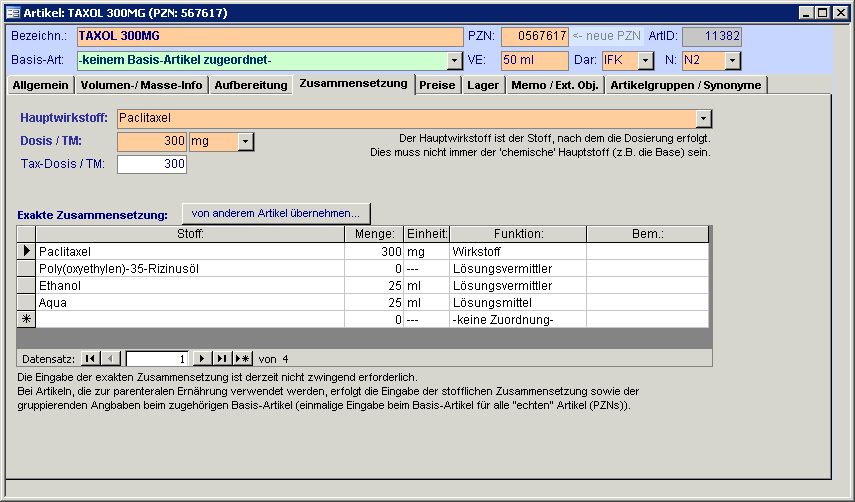Select the Zusammensetzung tab
This screenshot has height=502, width=855.
pyautogui.click(x=353, y=83)
